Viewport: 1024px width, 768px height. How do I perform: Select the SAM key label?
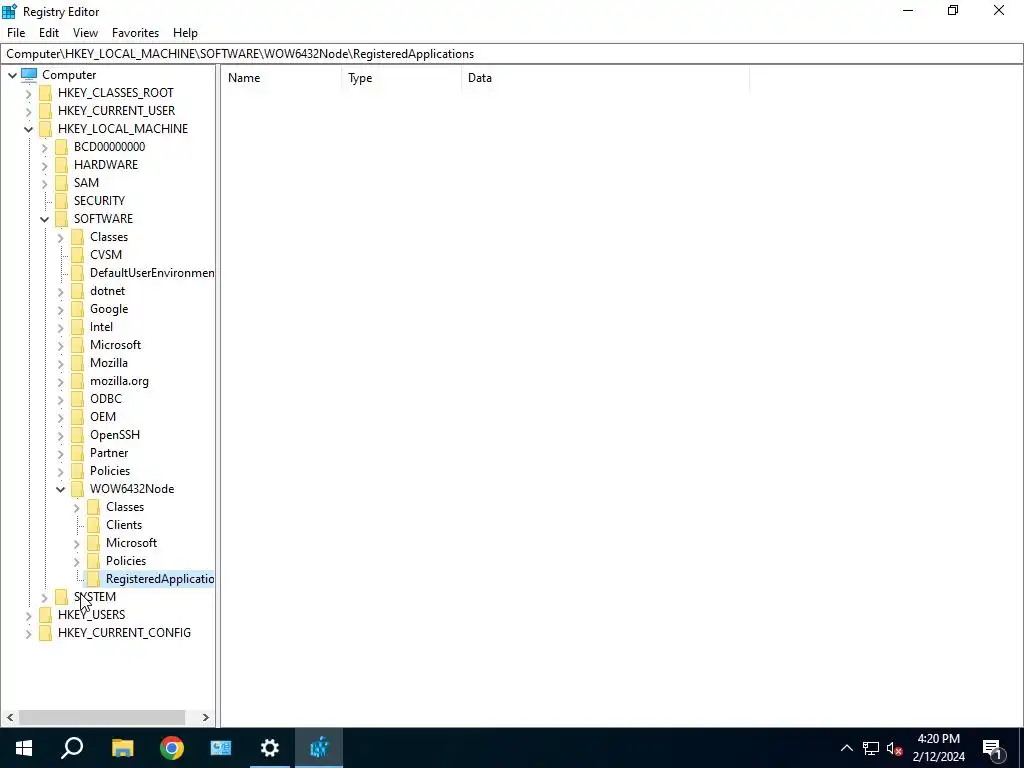coord(86,183)
